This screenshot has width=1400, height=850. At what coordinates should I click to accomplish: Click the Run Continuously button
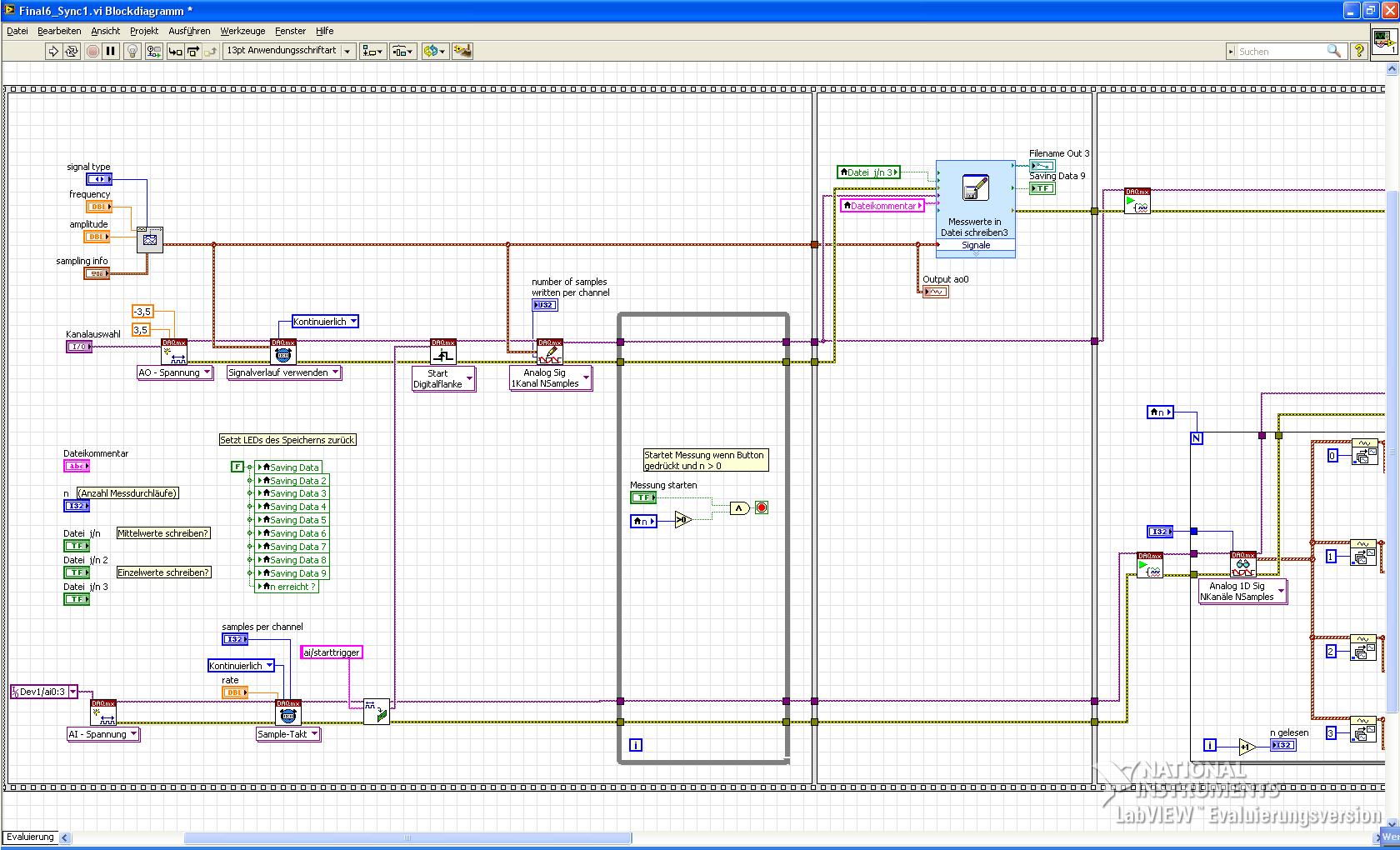coord(72,51)
